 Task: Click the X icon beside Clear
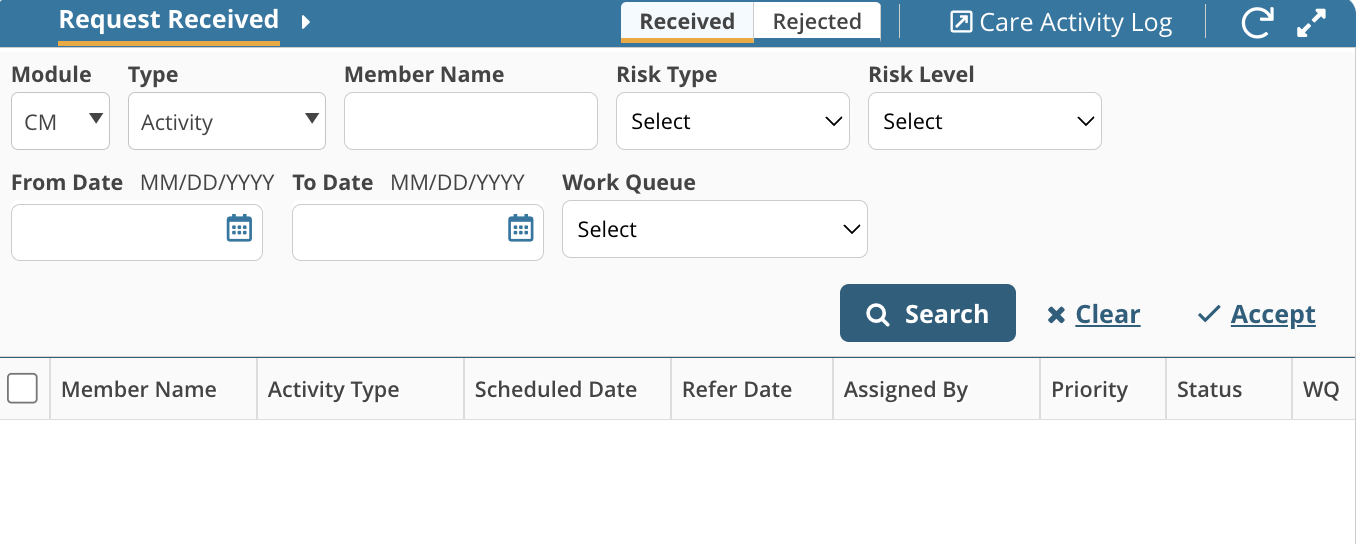(x=1056, y=316)
